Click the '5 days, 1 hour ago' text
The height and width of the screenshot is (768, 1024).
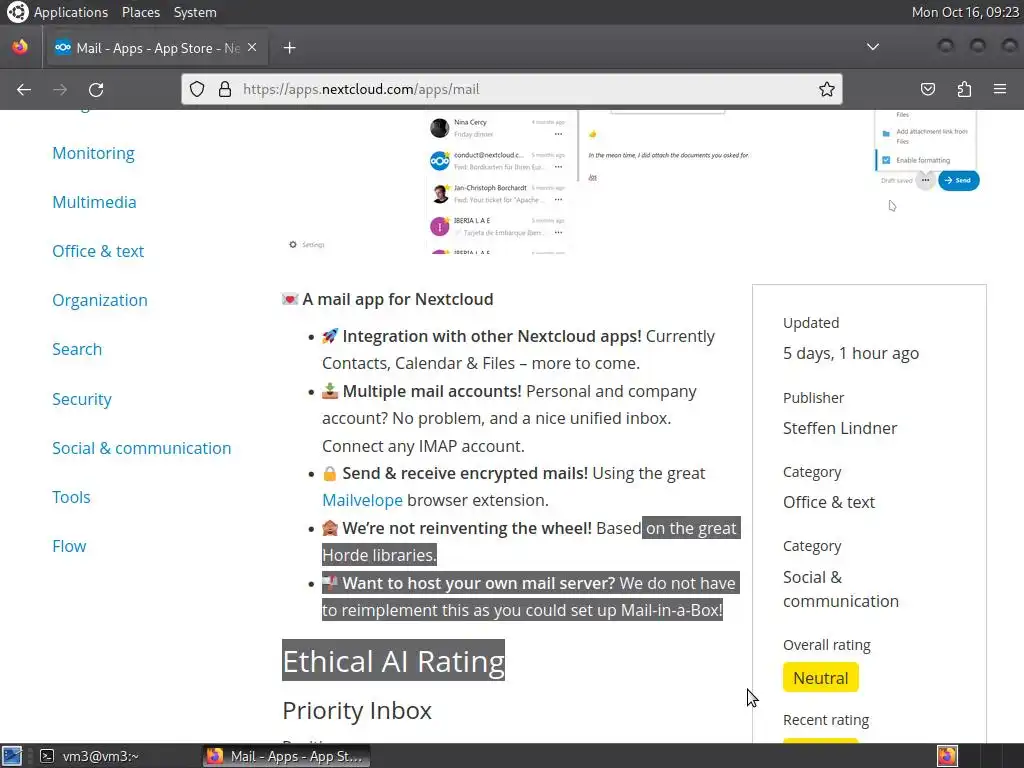[851, 353]
